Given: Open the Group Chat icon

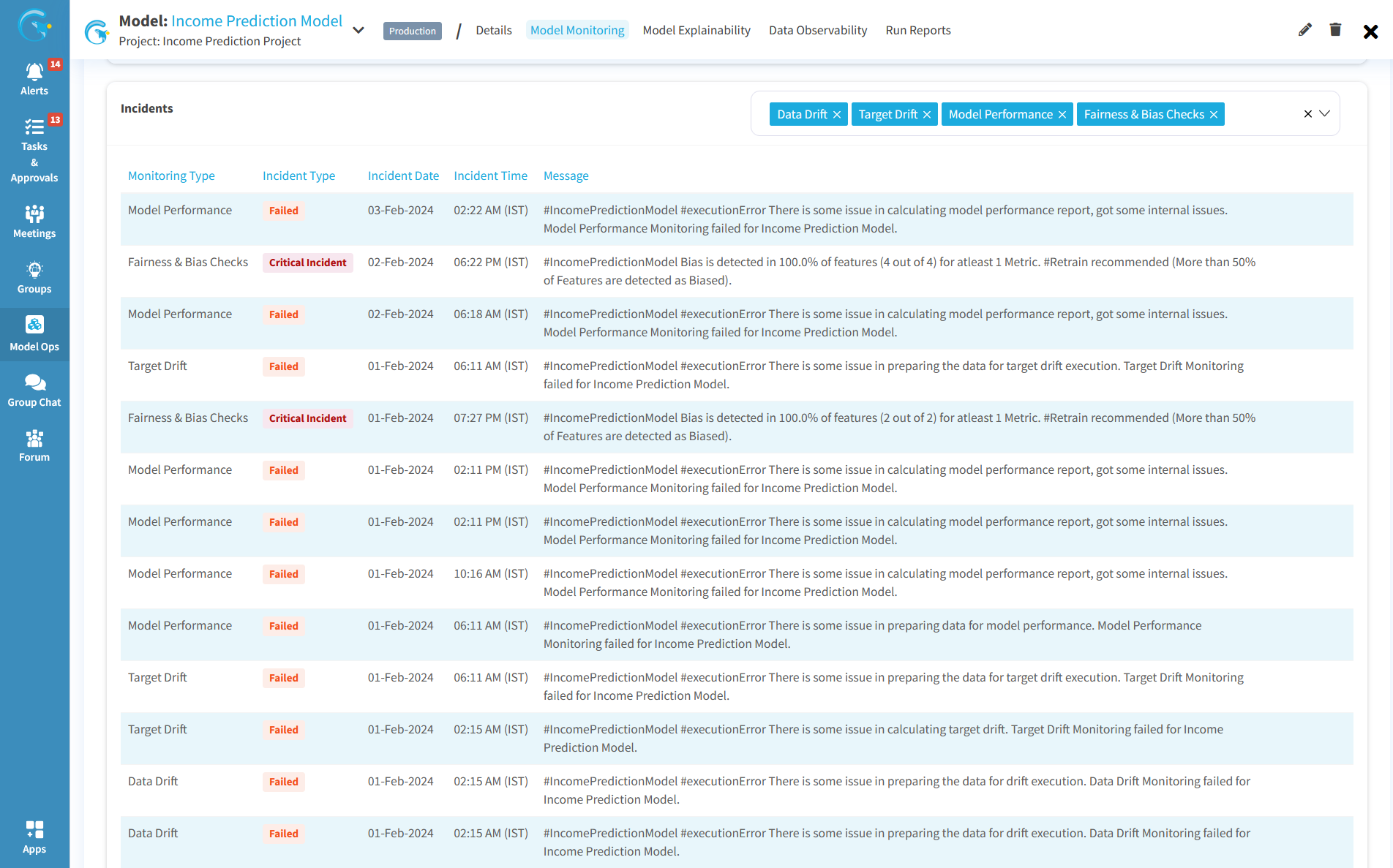Looking at the screenshot, I should (34, 382).
